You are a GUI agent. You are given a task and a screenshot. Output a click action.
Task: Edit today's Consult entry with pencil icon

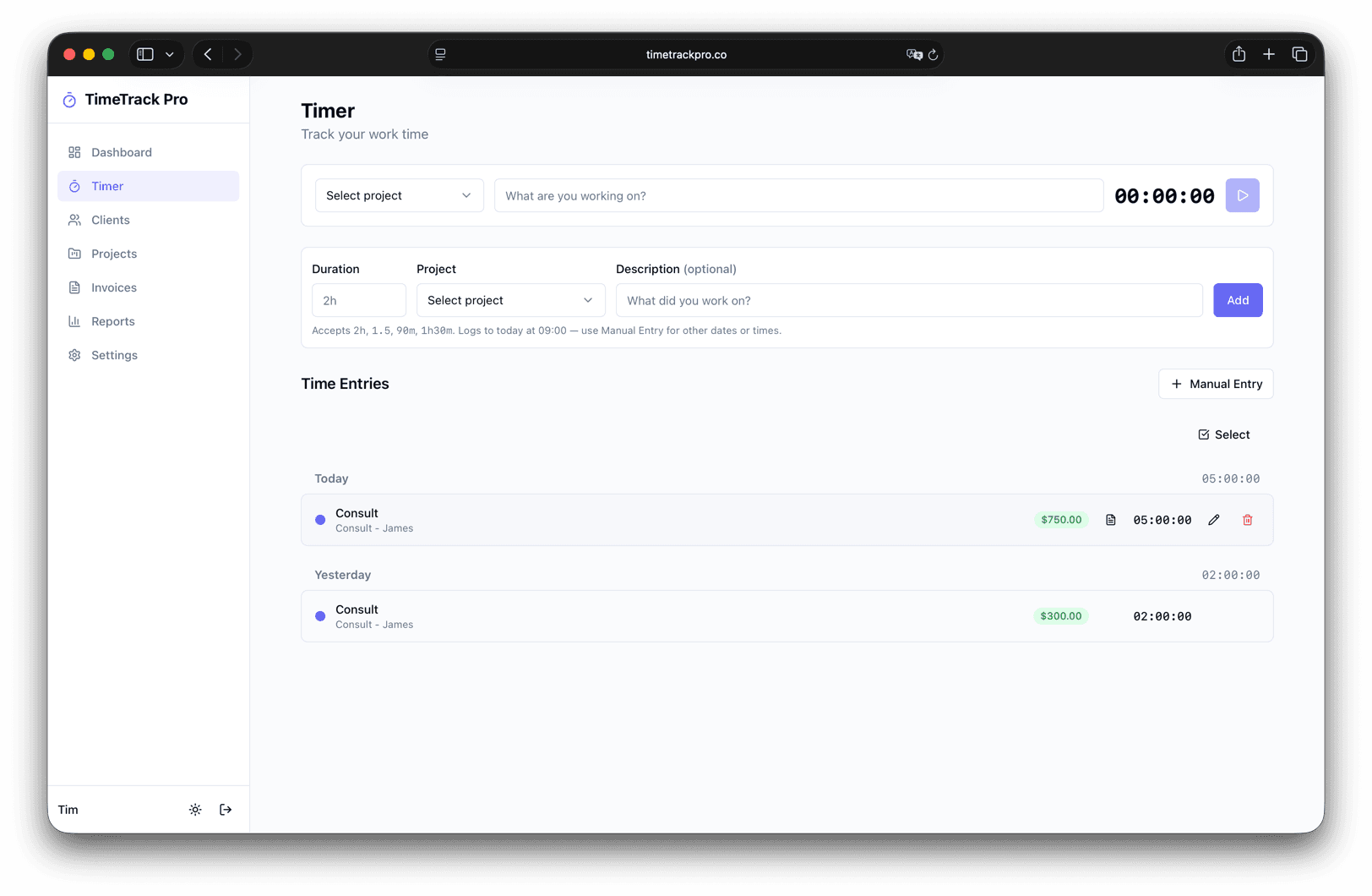[1214, 520]
